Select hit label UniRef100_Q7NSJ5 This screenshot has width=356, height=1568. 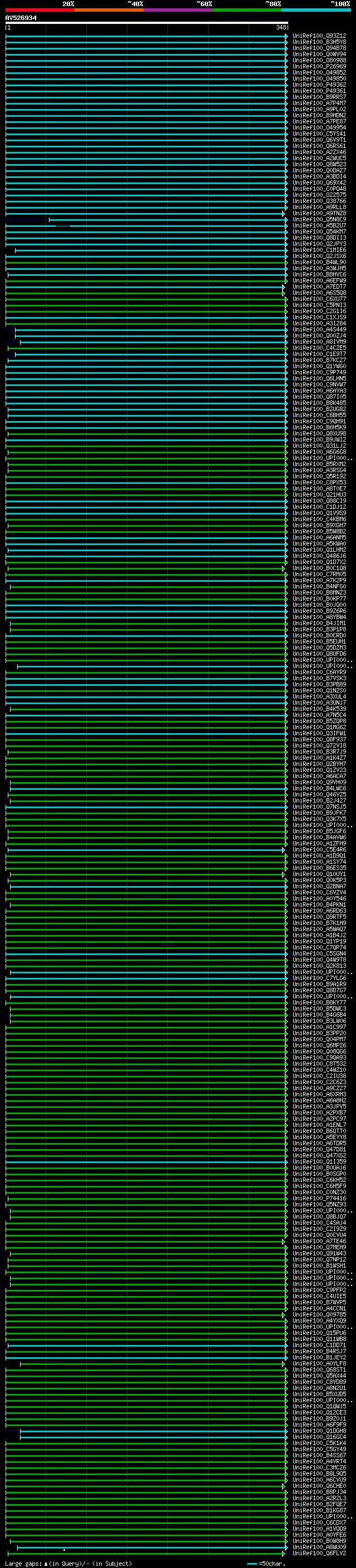click(319, 807)
